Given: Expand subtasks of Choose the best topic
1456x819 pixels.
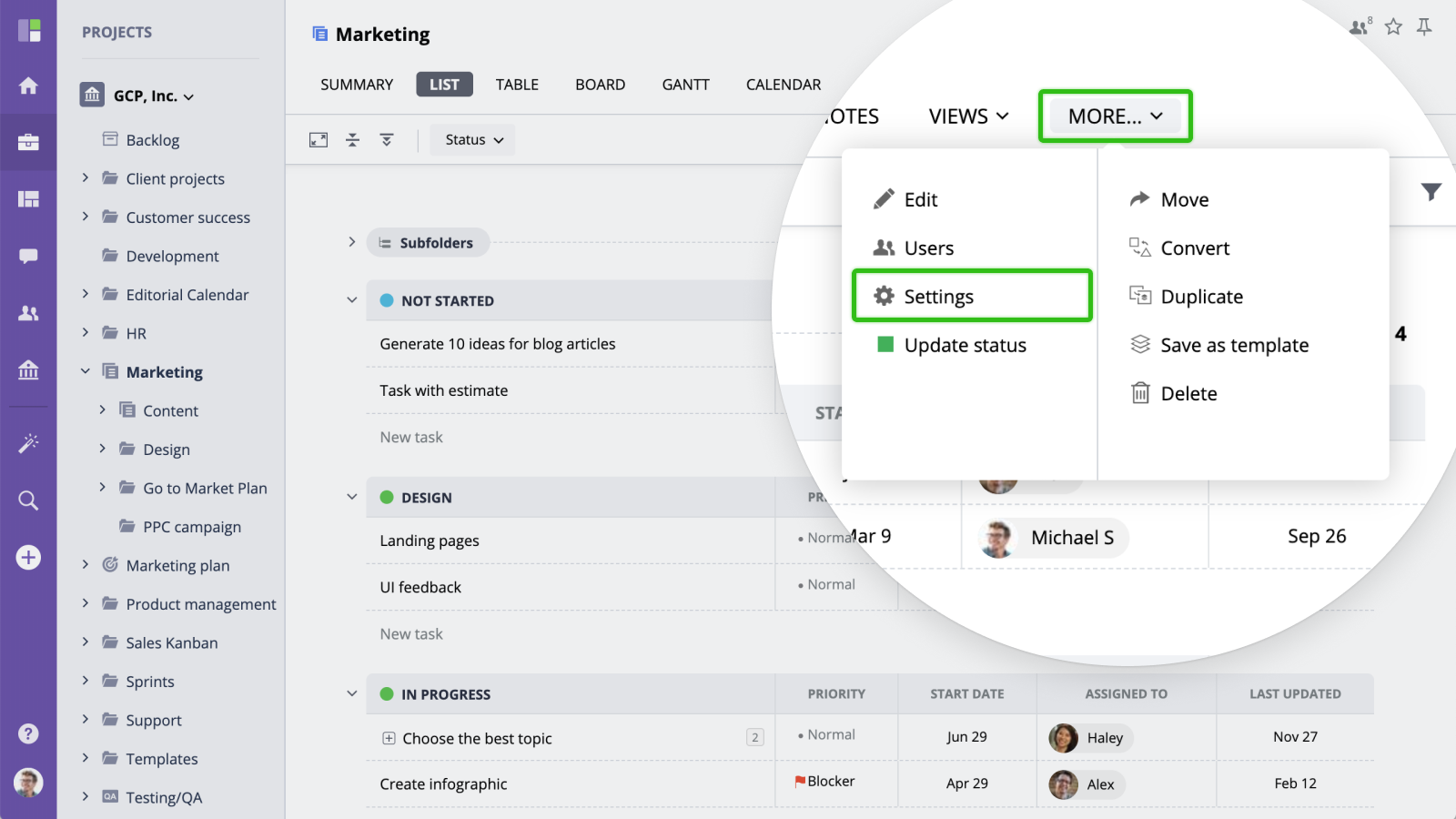Looking at the screenshot, I should click(389, 738).
